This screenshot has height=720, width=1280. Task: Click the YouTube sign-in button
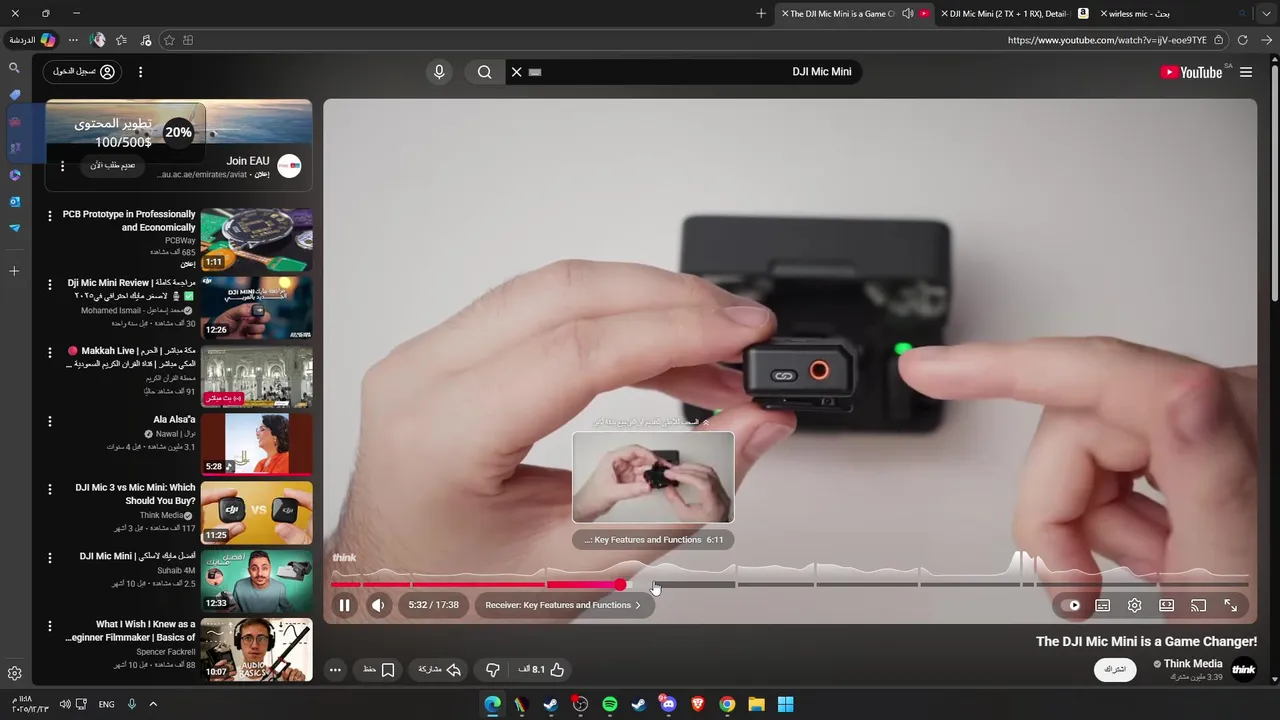83,72
